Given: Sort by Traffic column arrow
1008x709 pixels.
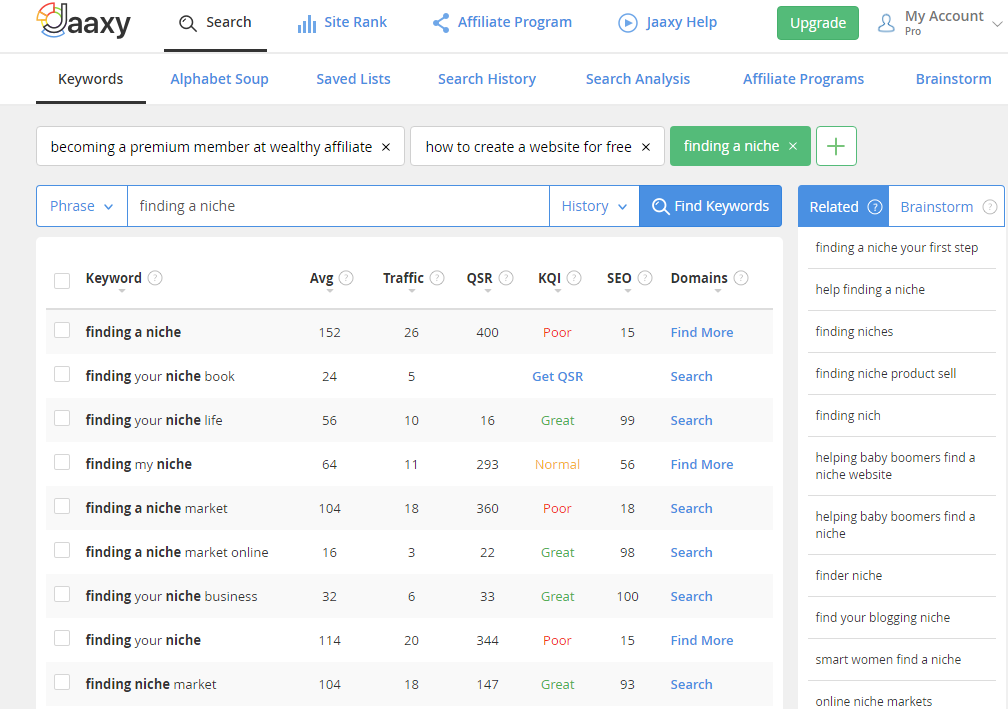Looking at the screenshot, I should click(x=412, y=291).
